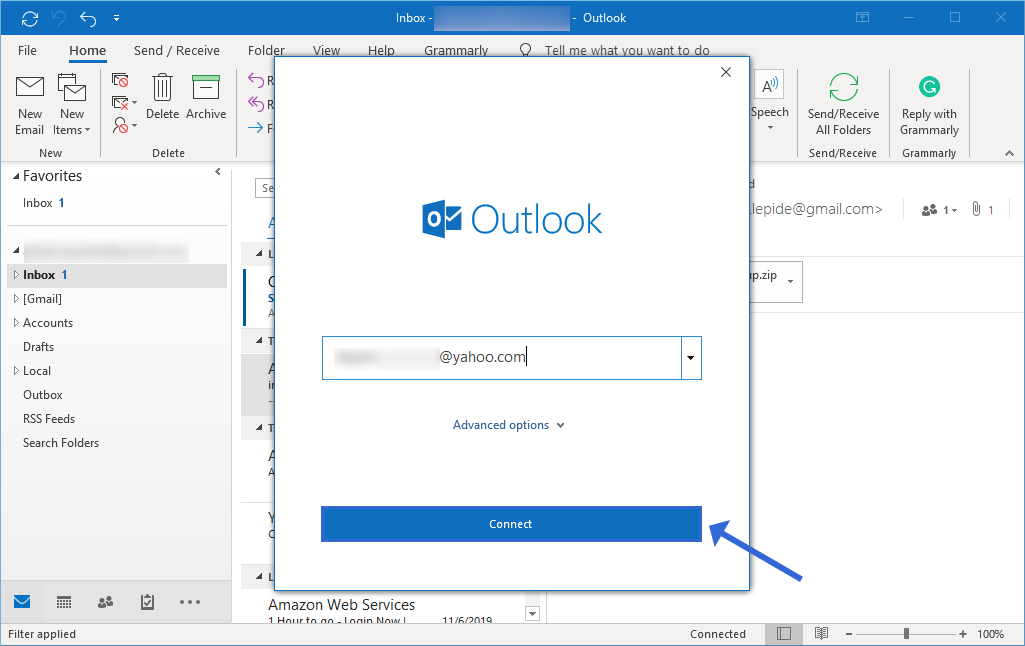
Task: Open Customize Quick Access Toolbar dropdown
Action: coord(116,18)
